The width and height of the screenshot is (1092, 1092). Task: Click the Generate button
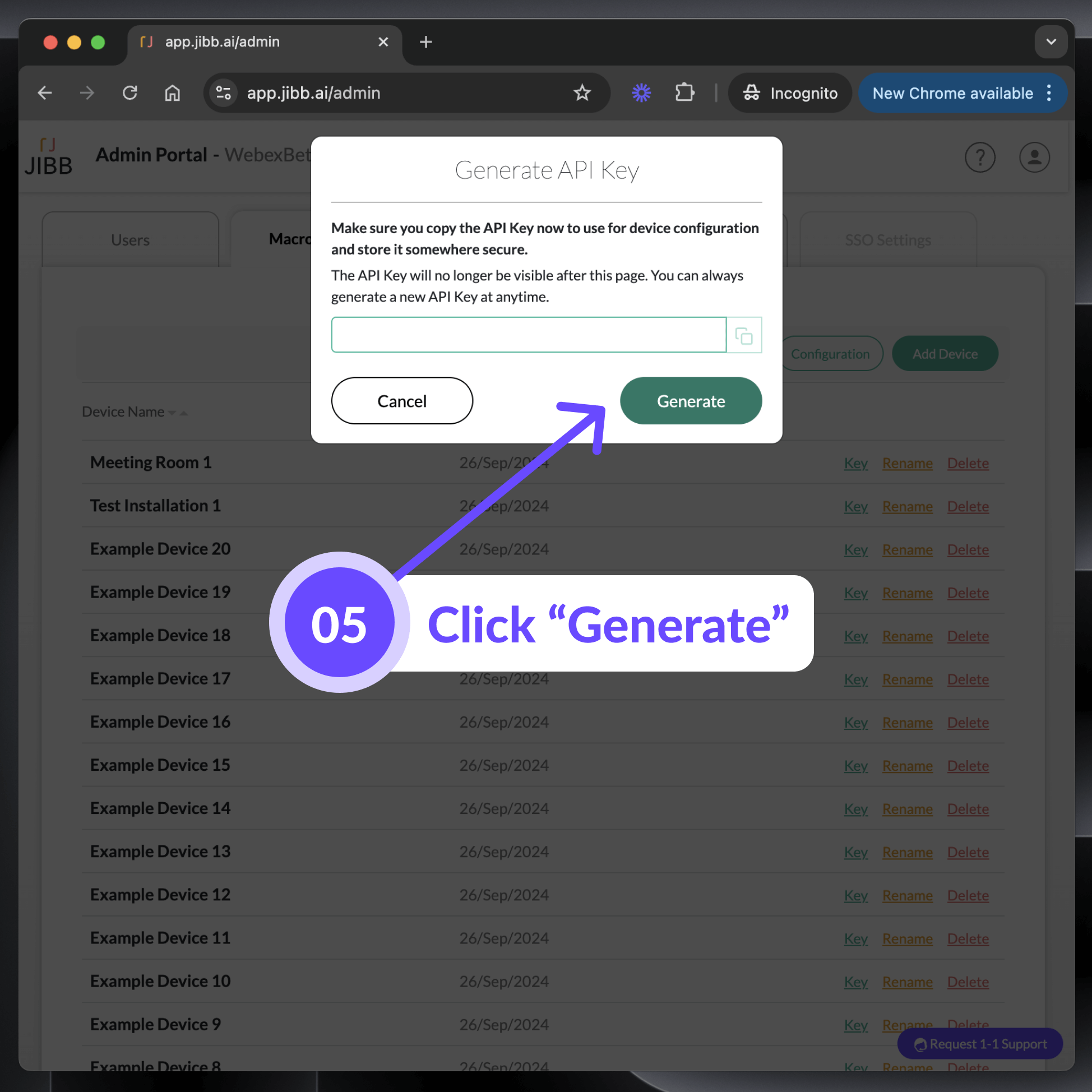click(691, 401)
